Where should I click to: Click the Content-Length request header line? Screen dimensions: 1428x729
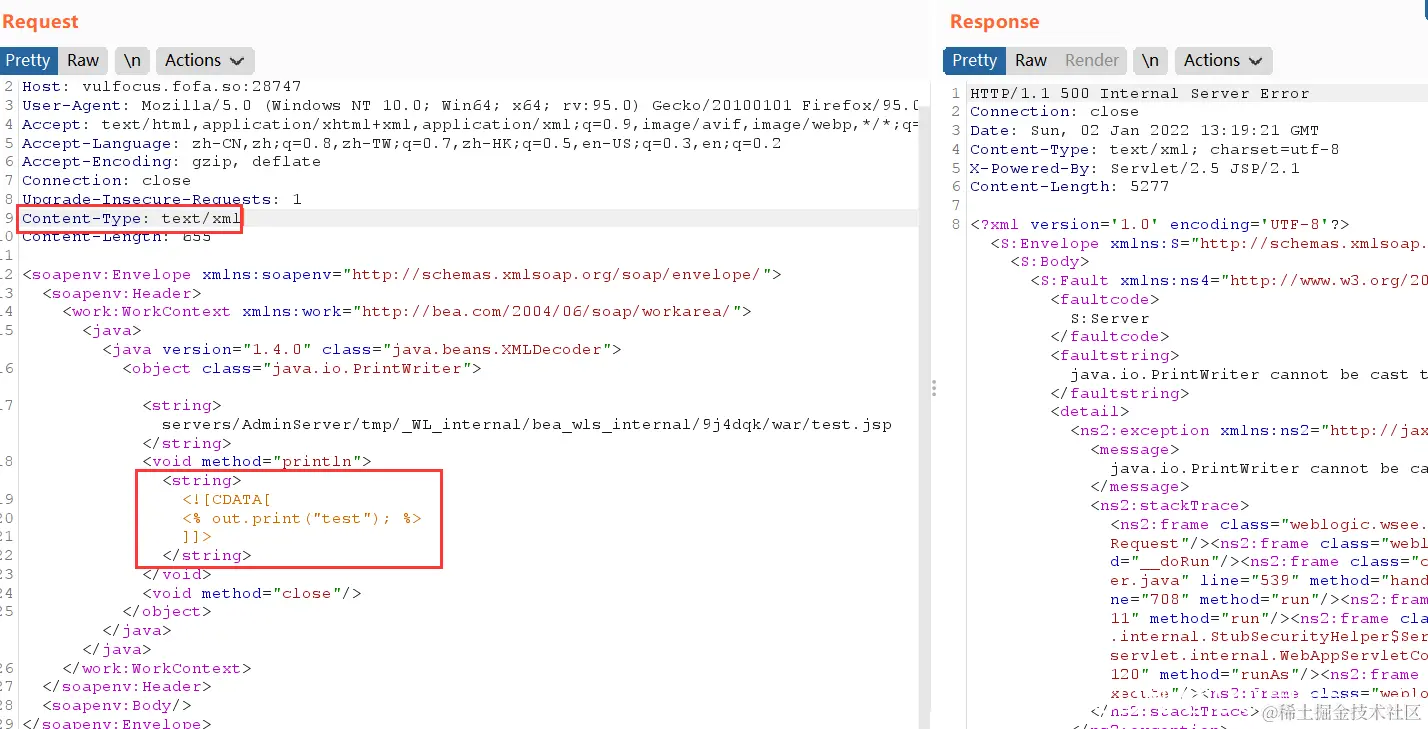[116, 237]
